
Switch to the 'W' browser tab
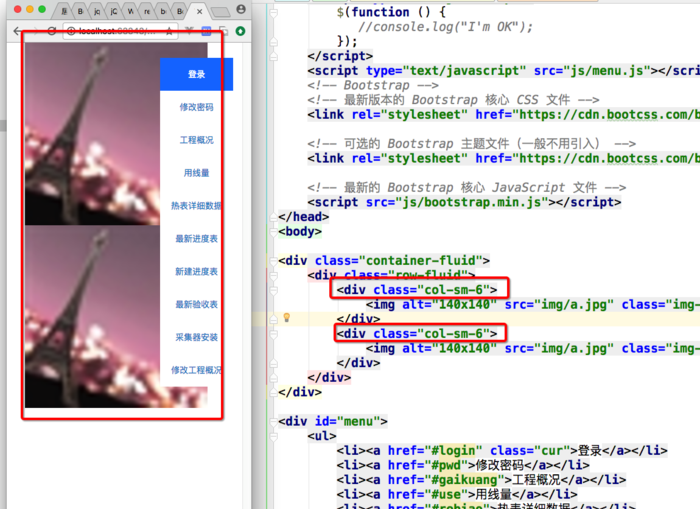[130, 11]
